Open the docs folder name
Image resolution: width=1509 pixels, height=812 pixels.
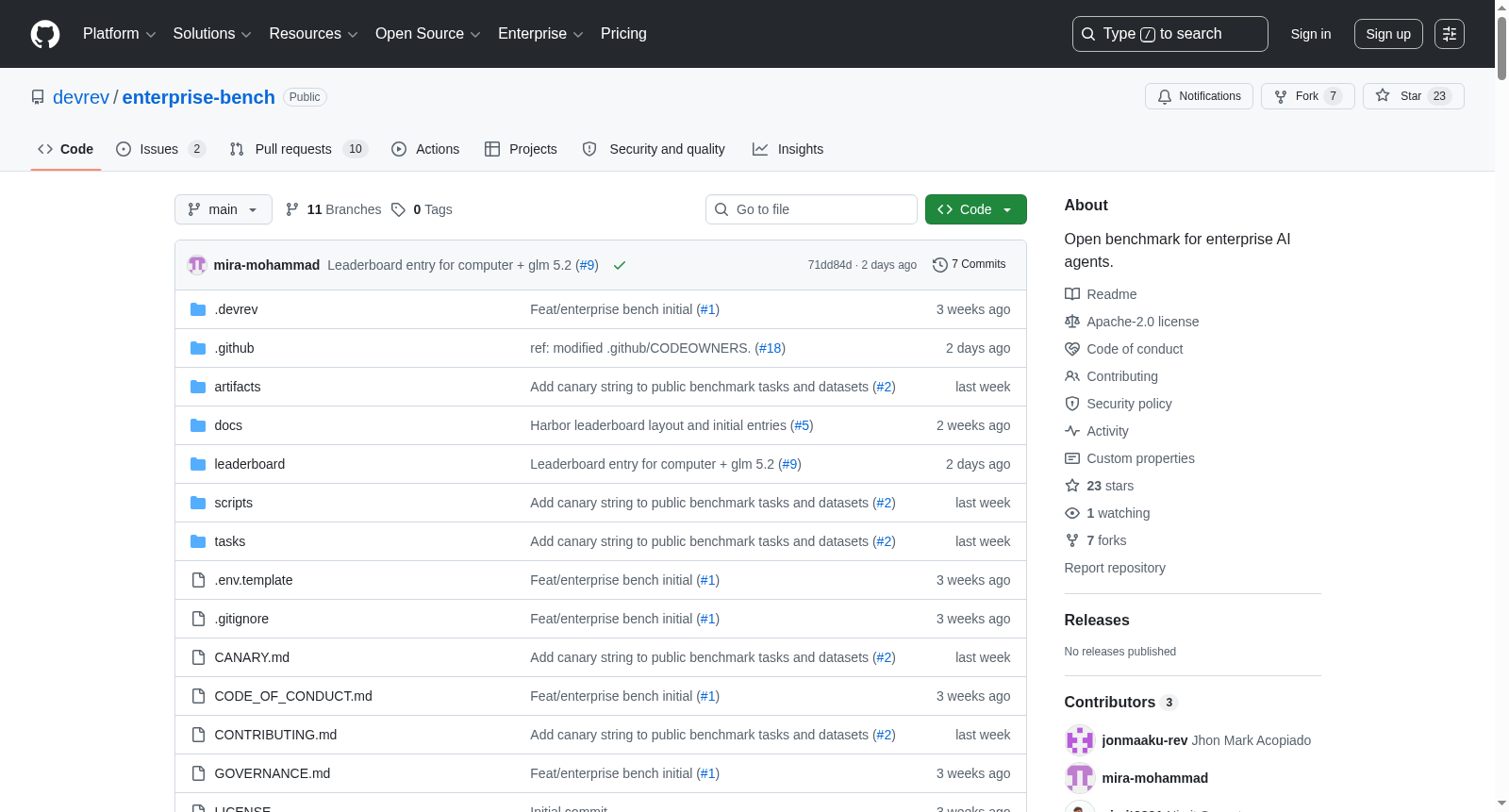click(228, 425)
